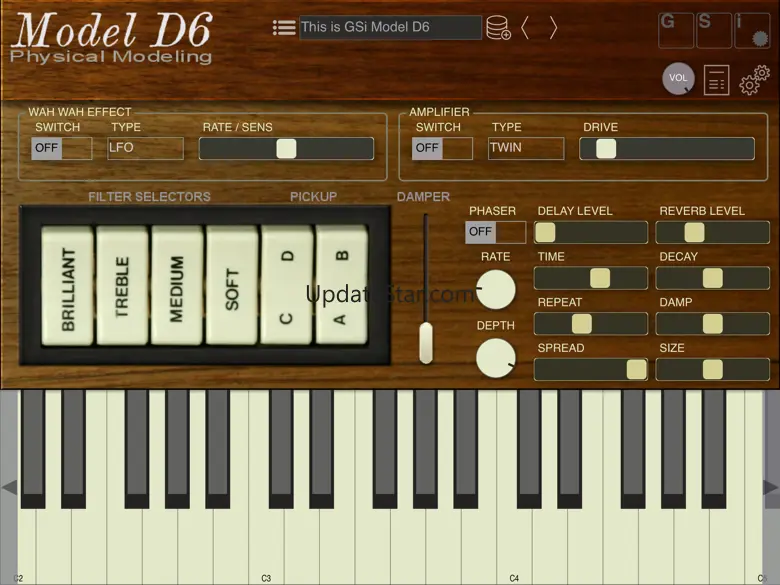Click the S logo box
Image resolution: width=780 pixels, height=585 pixels.
714,30
